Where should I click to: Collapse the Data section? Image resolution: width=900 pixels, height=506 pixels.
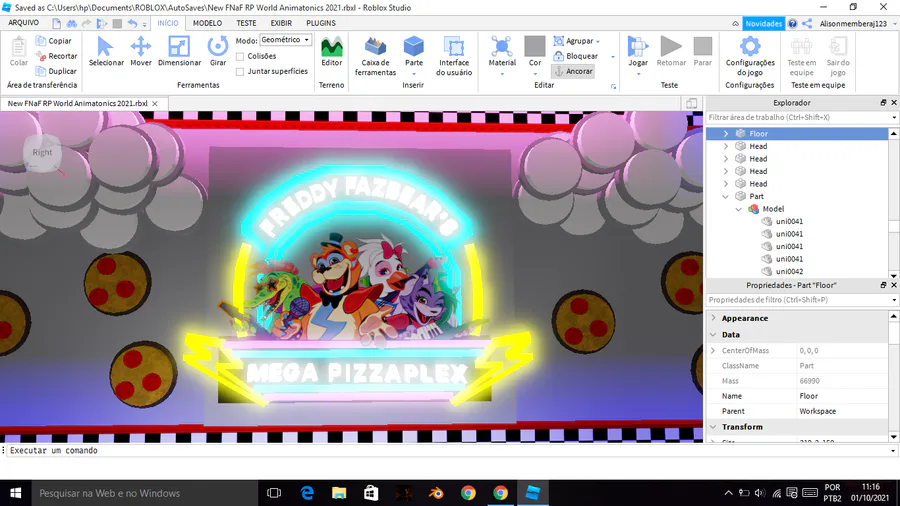[x=713, y=334]
